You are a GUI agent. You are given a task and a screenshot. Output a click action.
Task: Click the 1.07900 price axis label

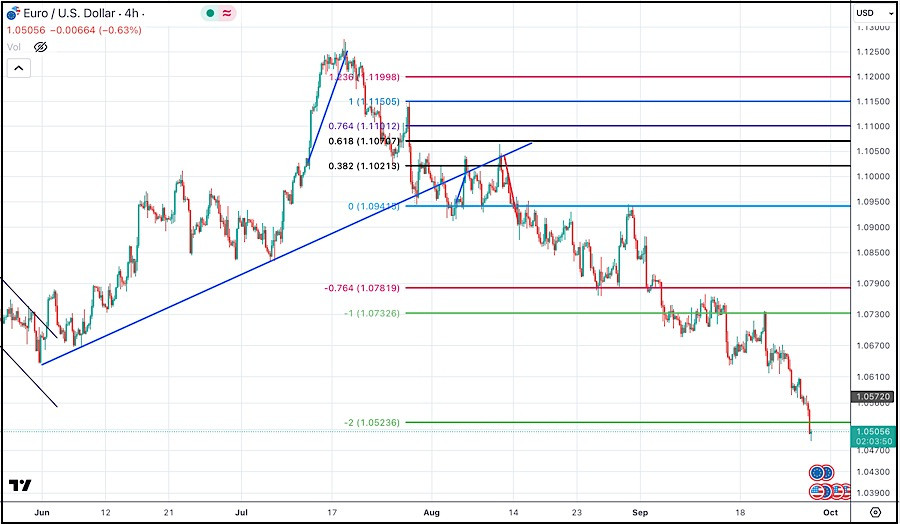872,284
